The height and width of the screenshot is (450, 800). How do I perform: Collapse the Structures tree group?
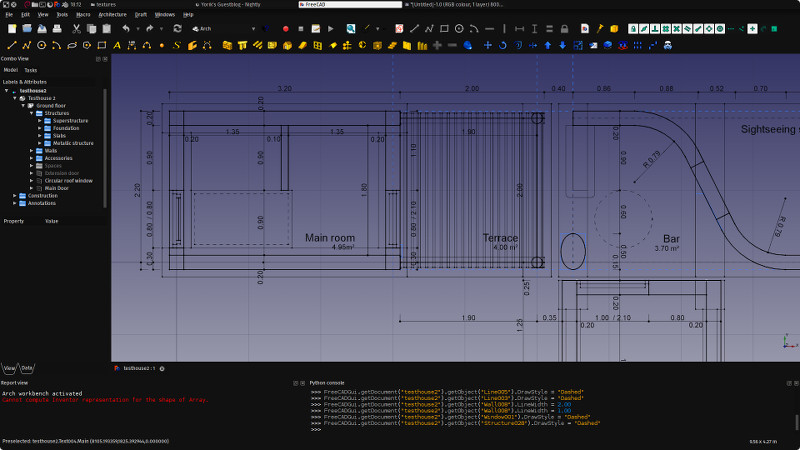31,113
